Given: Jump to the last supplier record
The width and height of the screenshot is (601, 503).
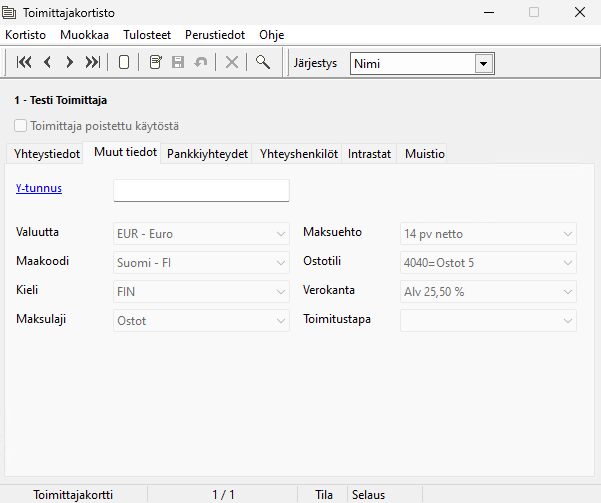Looking at the screenshot, I should click(x=93, y=62).
